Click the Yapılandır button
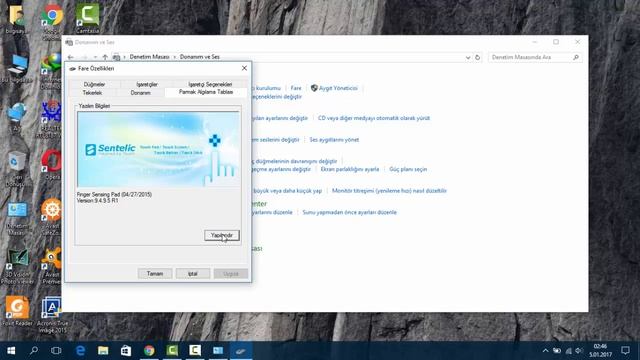The width and height of the screenshot is (640, 360). pos(222,235)
